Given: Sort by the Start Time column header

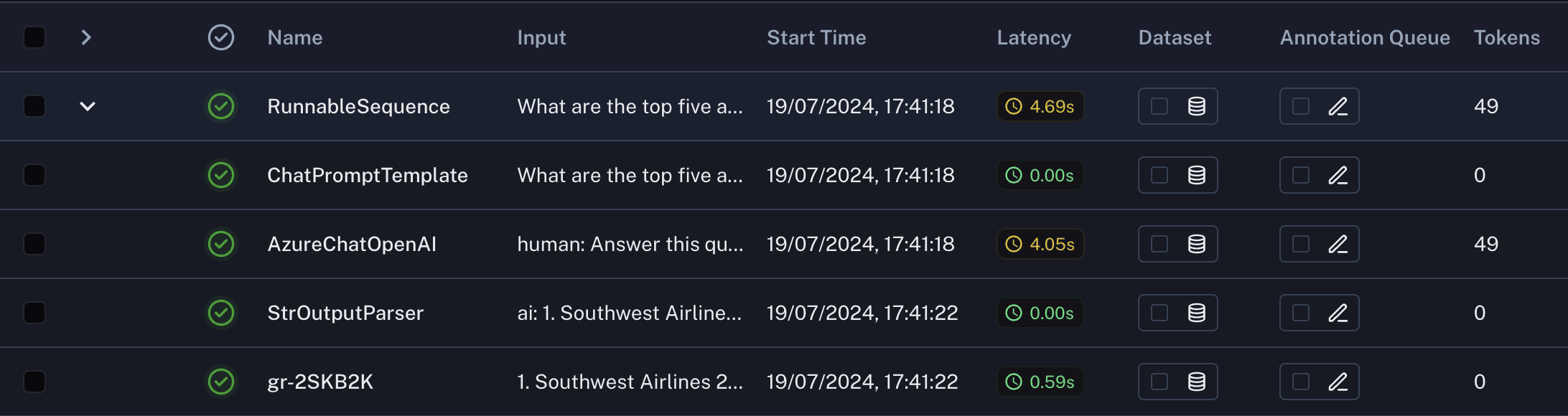Looking at the screenshot, I should [x=816, y=37].
